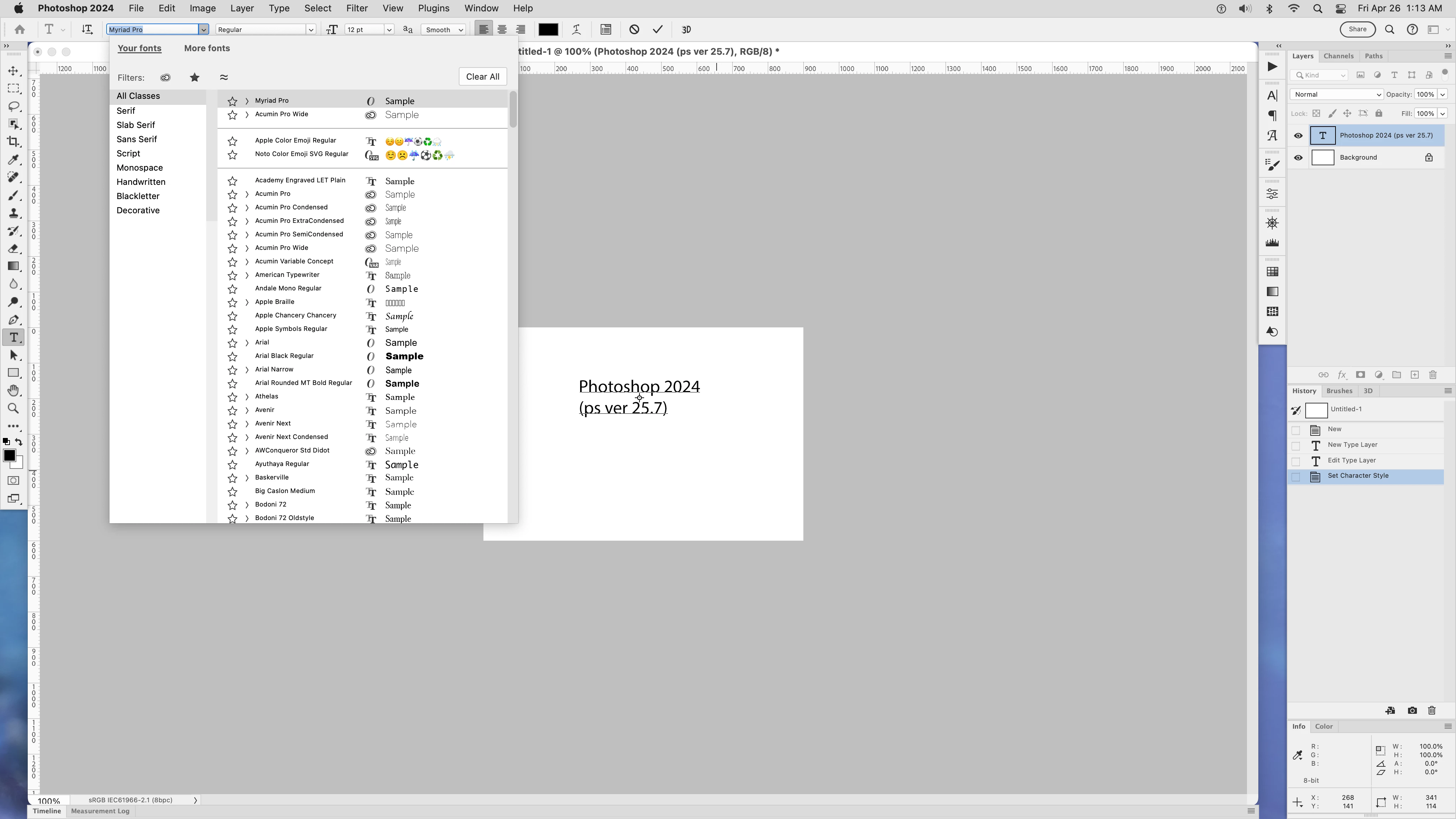Viewport: 1456px width, 819px height.
Task: Filter fonts by favorites star
Action: point(194,77)
